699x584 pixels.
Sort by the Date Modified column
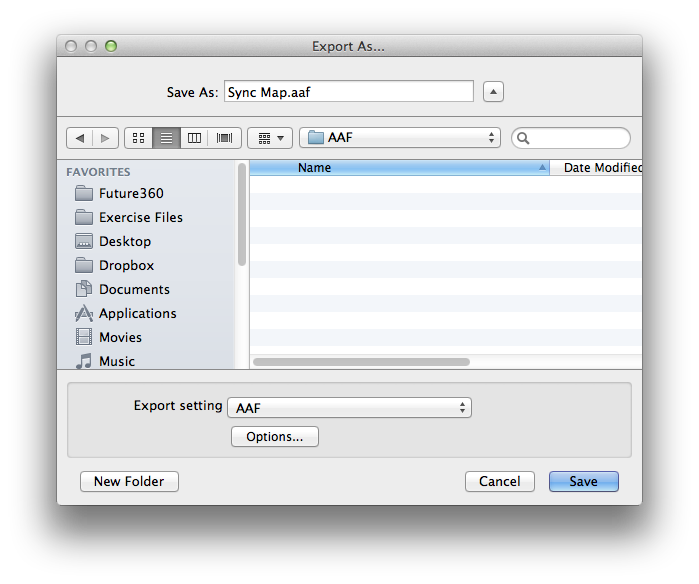coord(596,168)
